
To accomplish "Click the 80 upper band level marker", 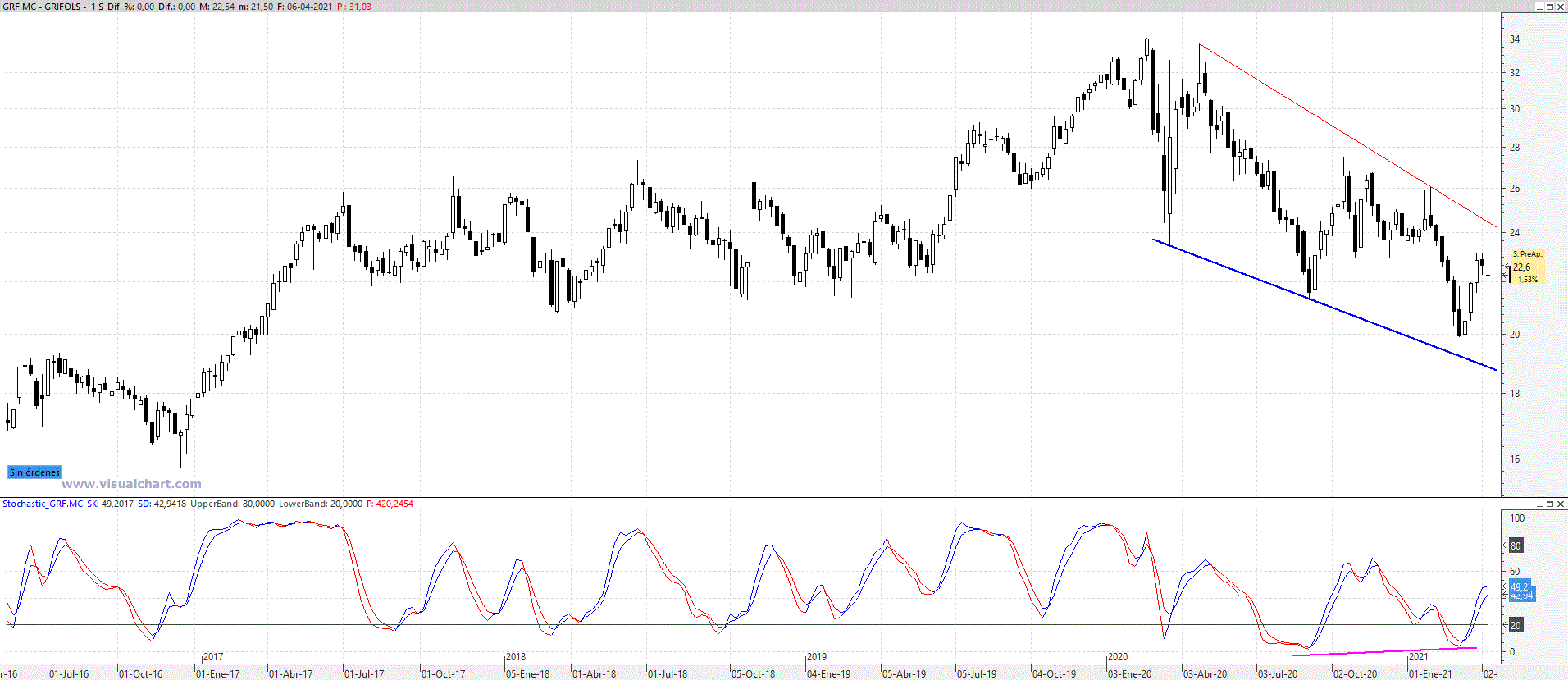I will 1516,545.
